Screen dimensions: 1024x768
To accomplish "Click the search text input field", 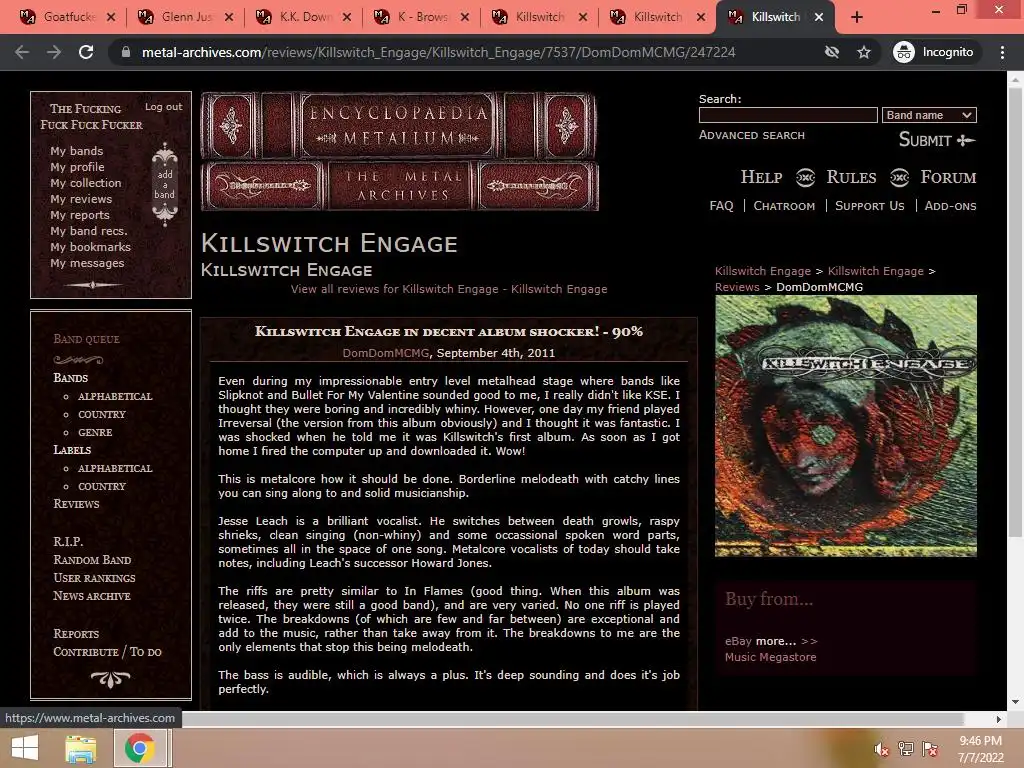I will pyautogui.click(x=788, y=115).
